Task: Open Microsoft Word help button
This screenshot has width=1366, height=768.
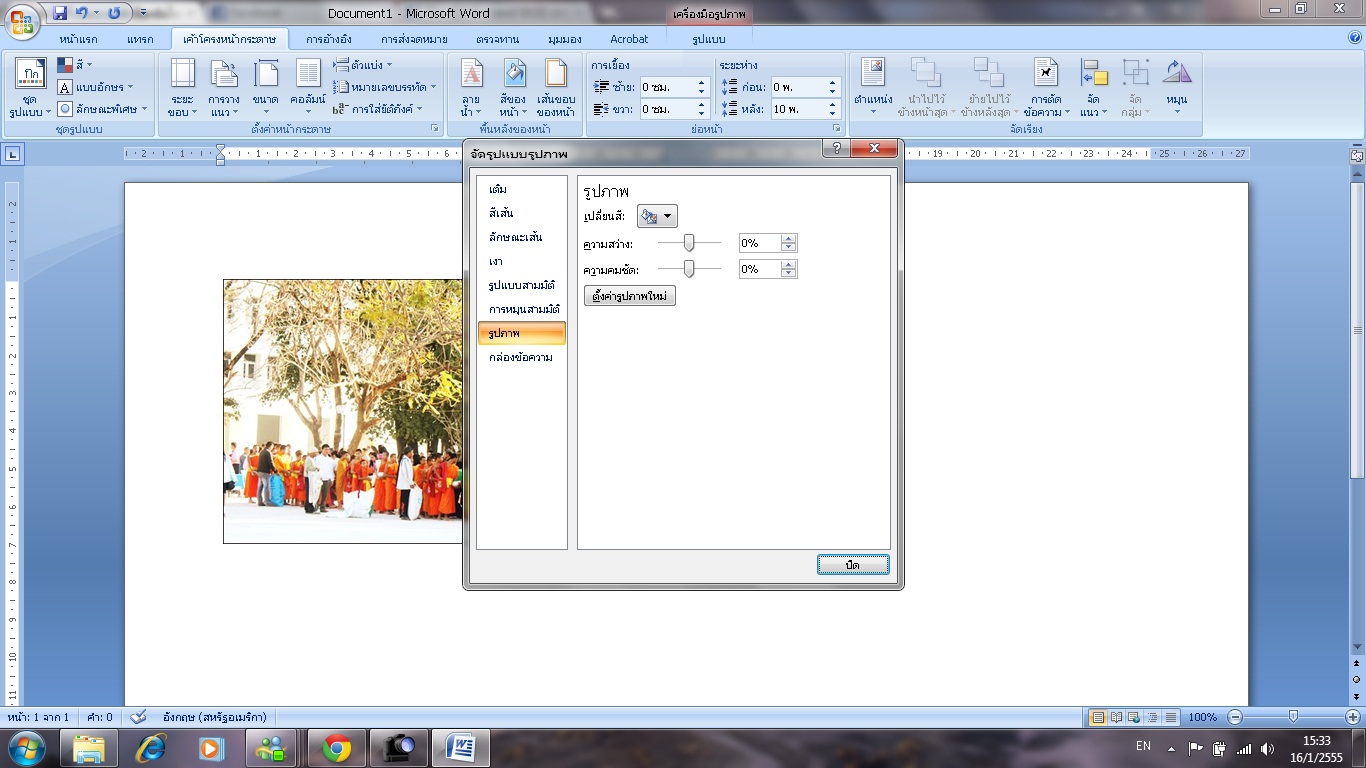Action: [1355, 38]
